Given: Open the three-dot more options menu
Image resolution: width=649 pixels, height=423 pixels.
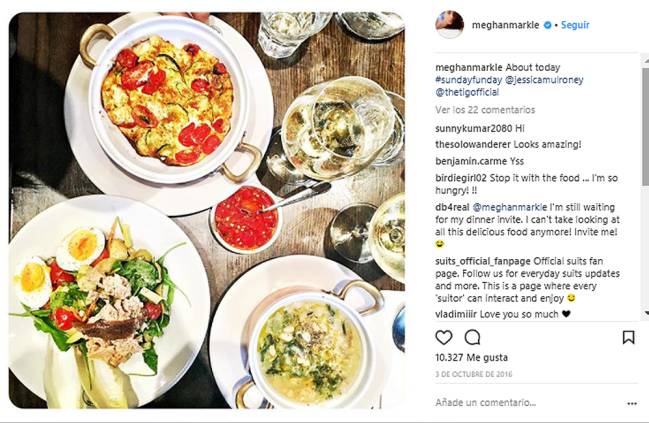Looking at the screenshot, I should [632, 404].
